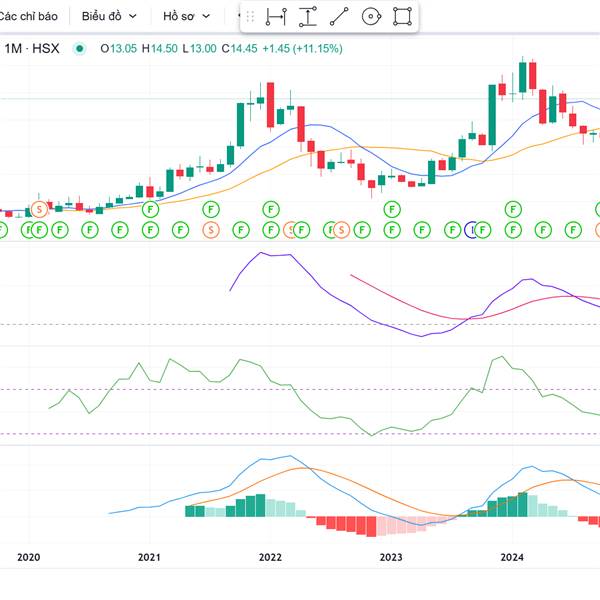Open the lower-row orange S marker in mid-2022
This screenshot has width=600, height=600.
[x=341, y=230]
